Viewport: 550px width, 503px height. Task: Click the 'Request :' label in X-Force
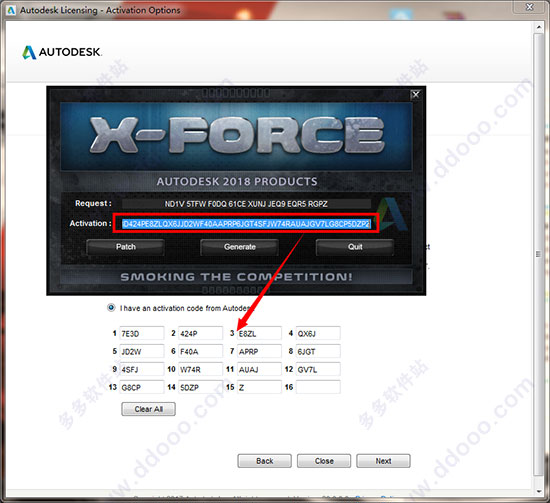click(93, 203)
